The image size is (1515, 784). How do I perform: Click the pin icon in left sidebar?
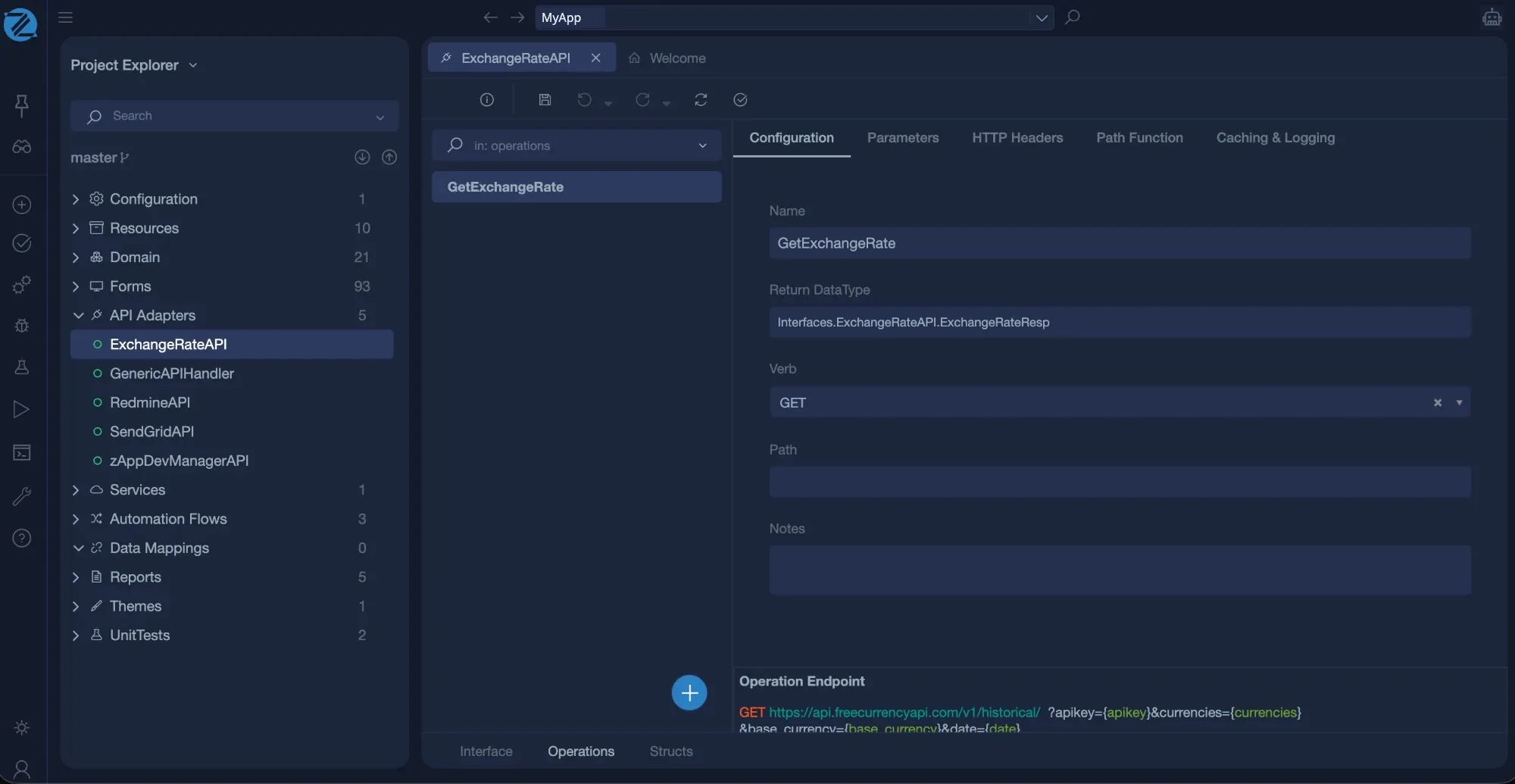coord(22,105)
